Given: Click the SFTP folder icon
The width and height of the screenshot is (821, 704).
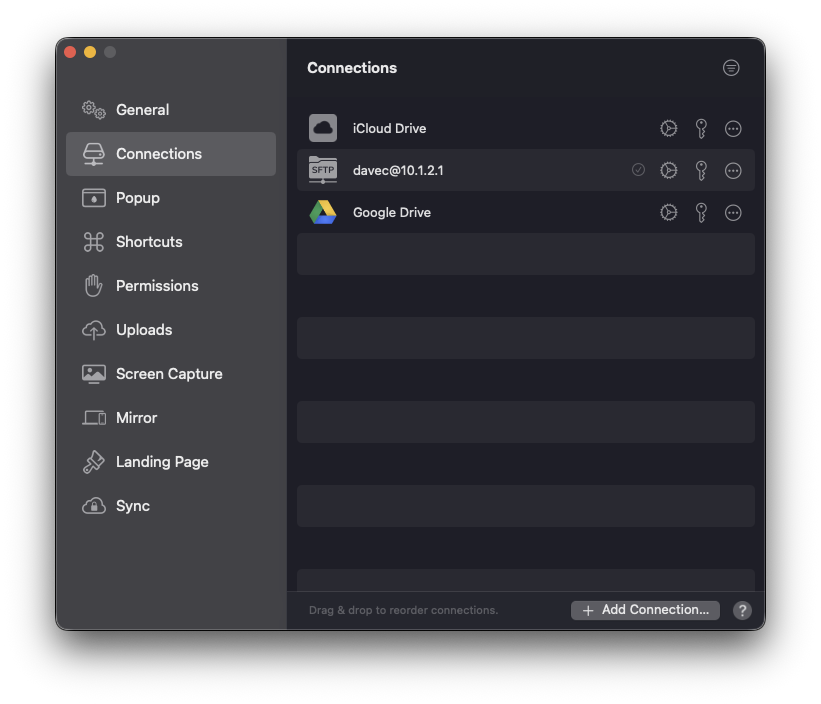Looking at the screenshot, I should click(x=323, y=170).
